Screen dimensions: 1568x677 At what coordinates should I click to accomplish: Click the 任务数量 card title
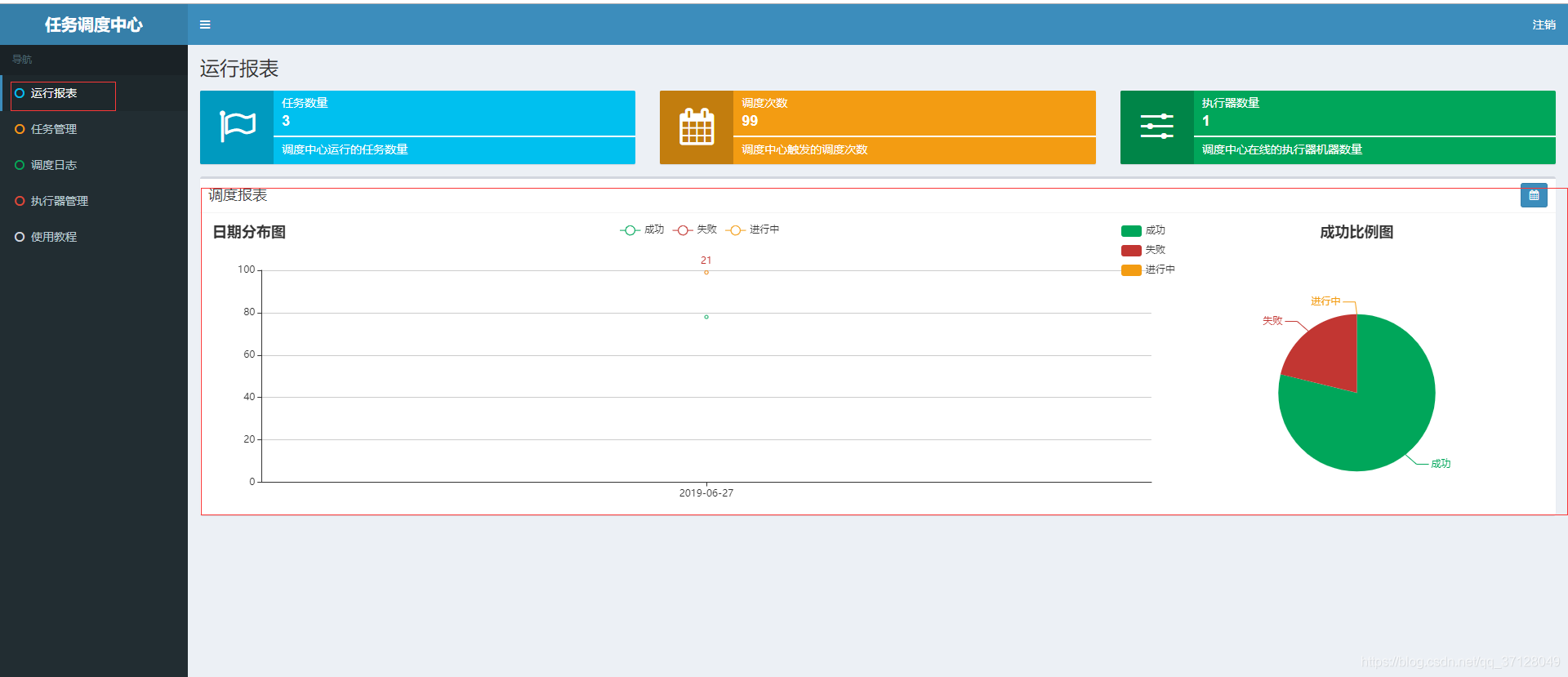click(x=305, y=103)
